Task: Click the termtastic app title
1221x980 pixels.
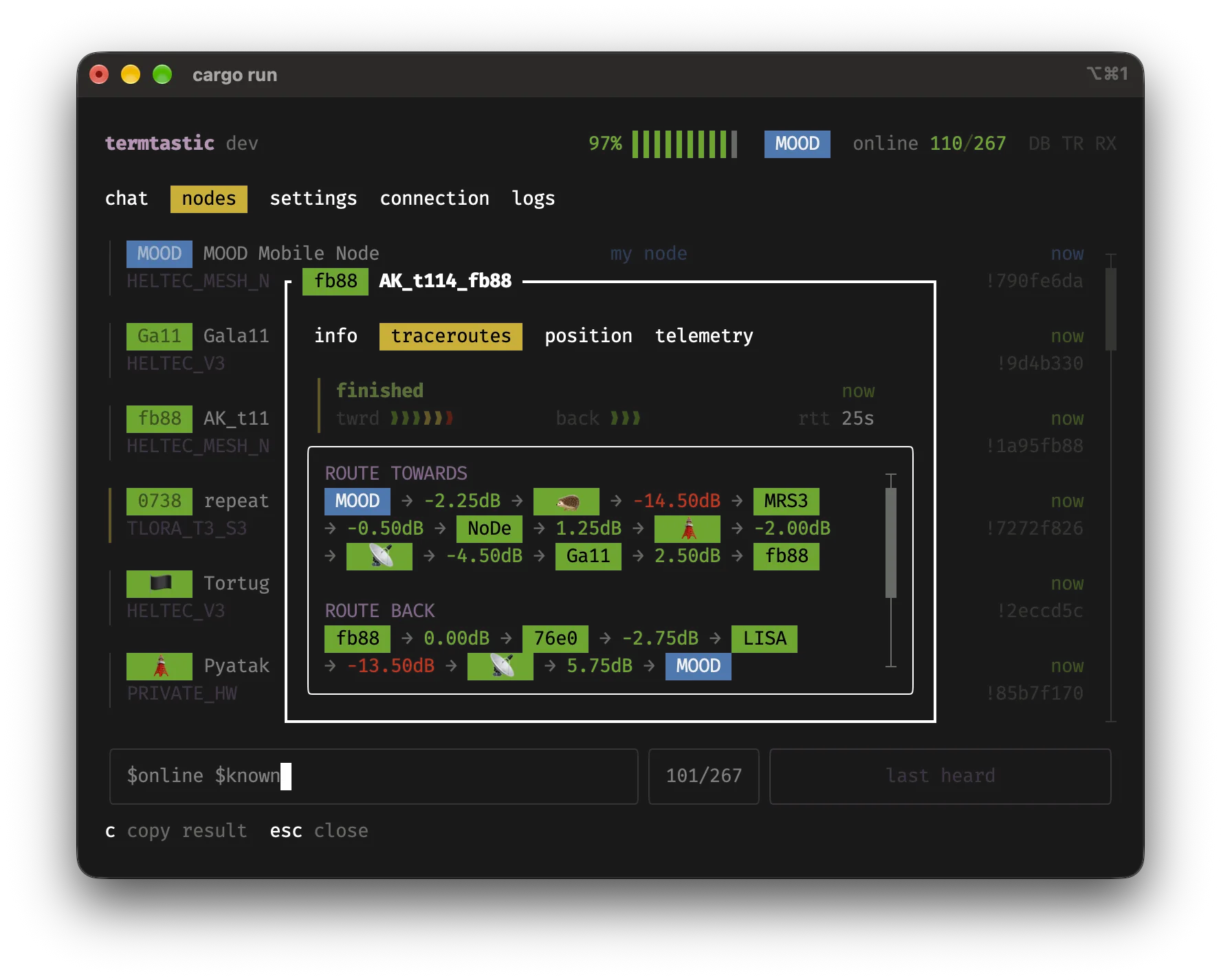Action: tap(159, 144)
